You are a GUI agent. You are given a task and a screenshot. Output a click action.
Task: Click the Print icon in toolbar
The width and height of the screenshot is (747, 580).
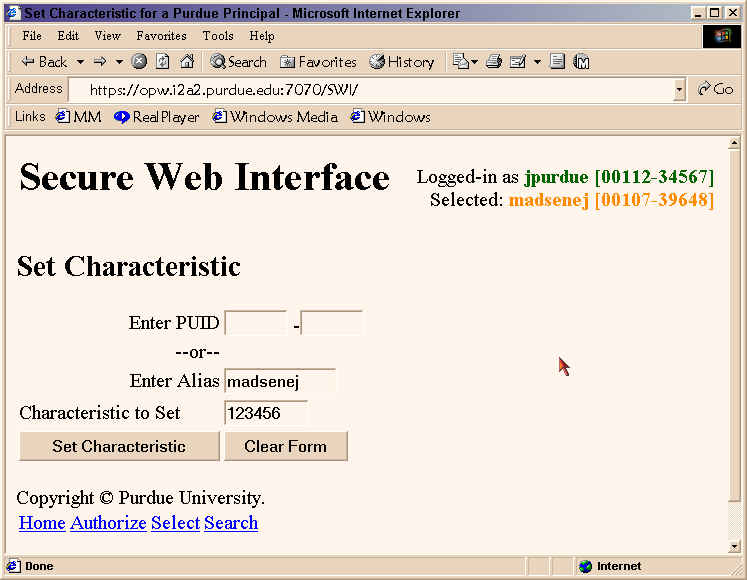coord(493,62)
